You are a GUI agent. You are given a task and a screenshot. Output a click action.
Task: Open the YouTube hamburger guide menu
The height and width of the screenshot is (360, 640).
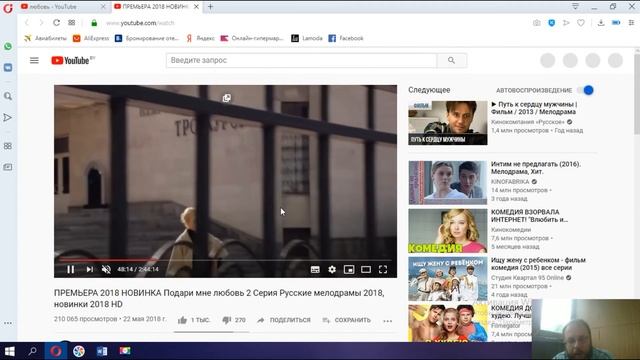[34, 60]
